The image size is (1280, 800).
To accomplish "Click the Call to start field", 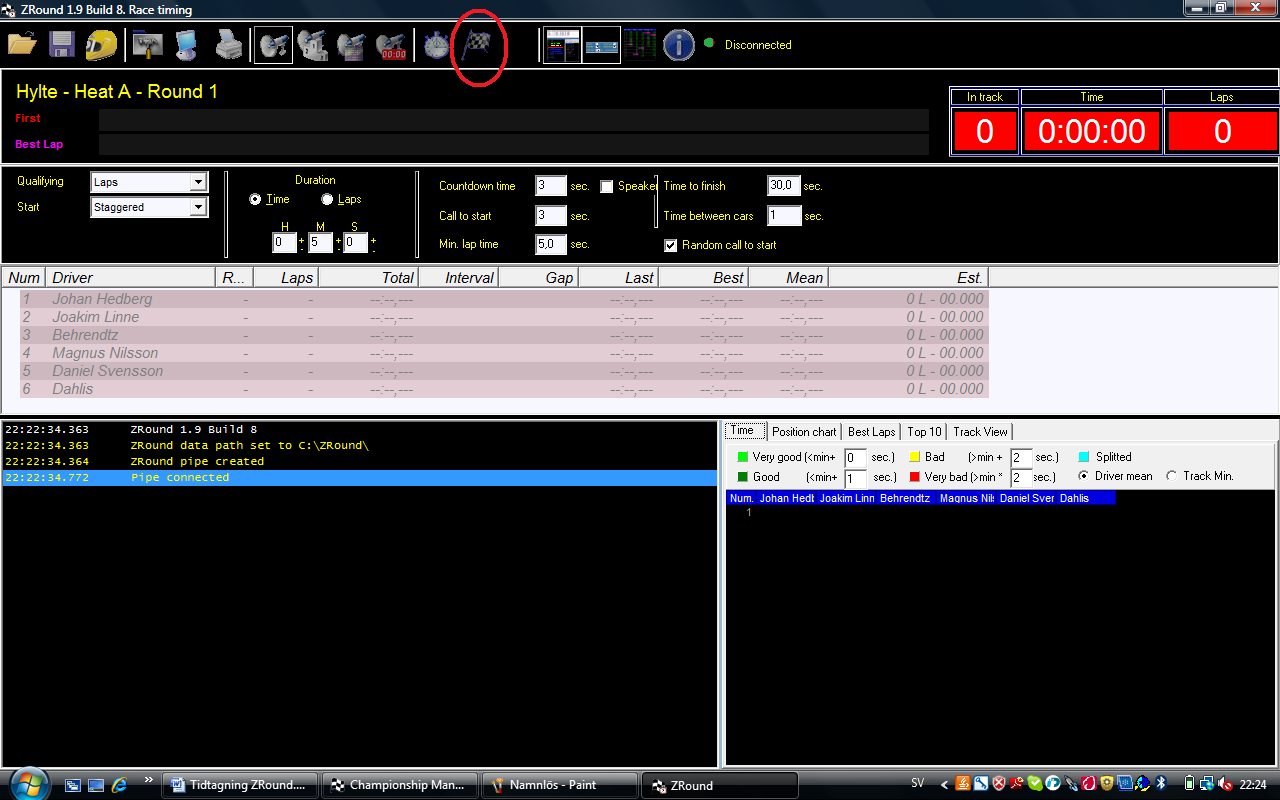I will 551,216.
